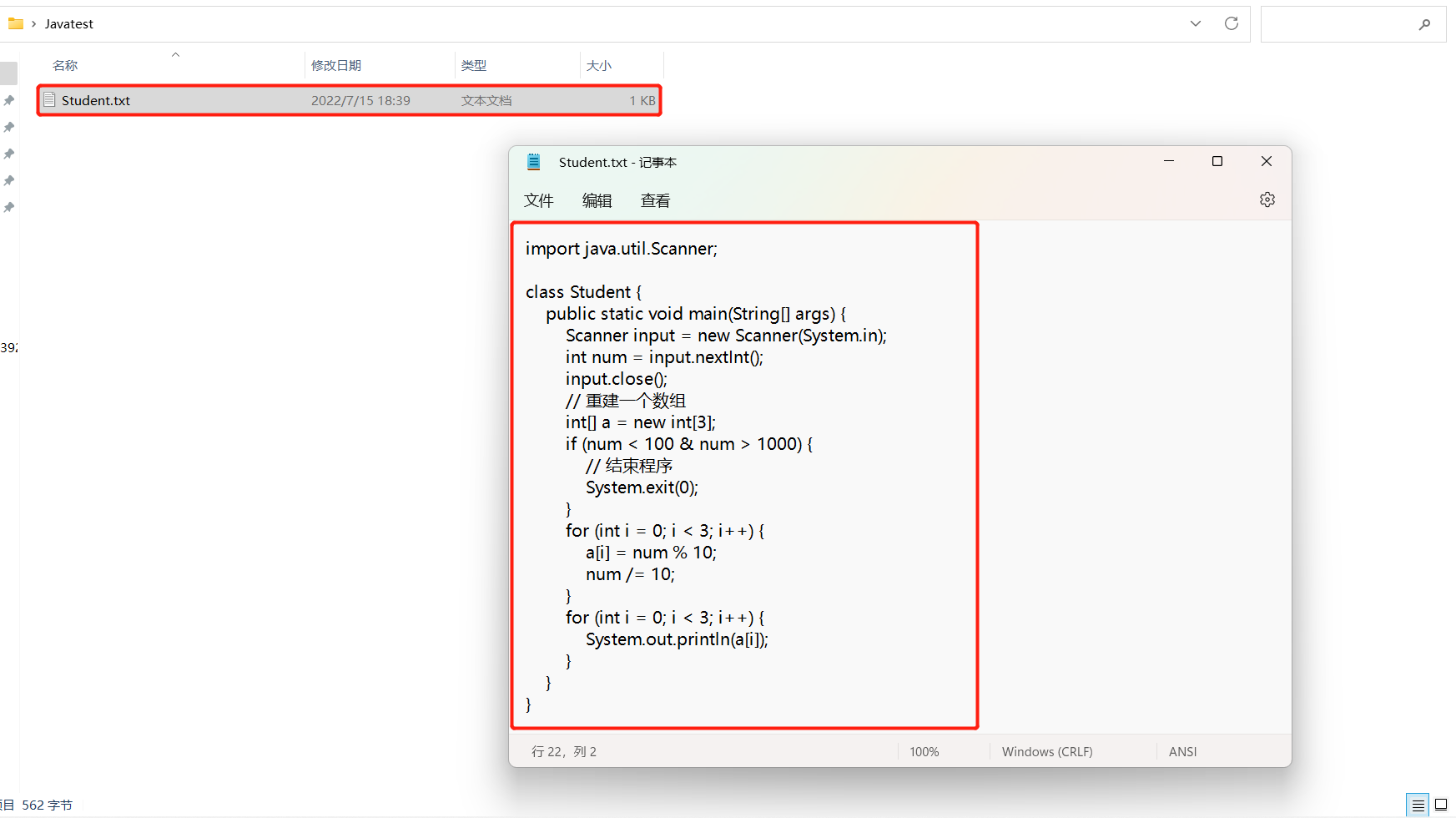
Task: Click the public static void main line
Action: click(696, 314)
